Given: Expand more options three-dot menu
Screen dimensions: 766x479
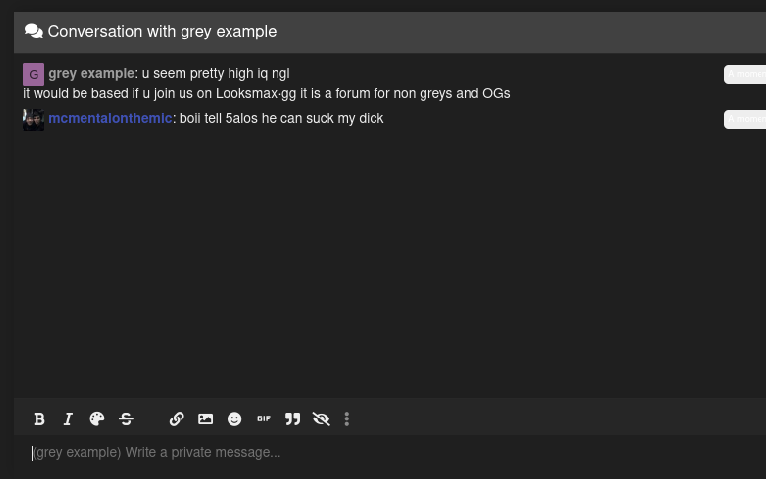Looking at the screenshot, I should (347, 419).
